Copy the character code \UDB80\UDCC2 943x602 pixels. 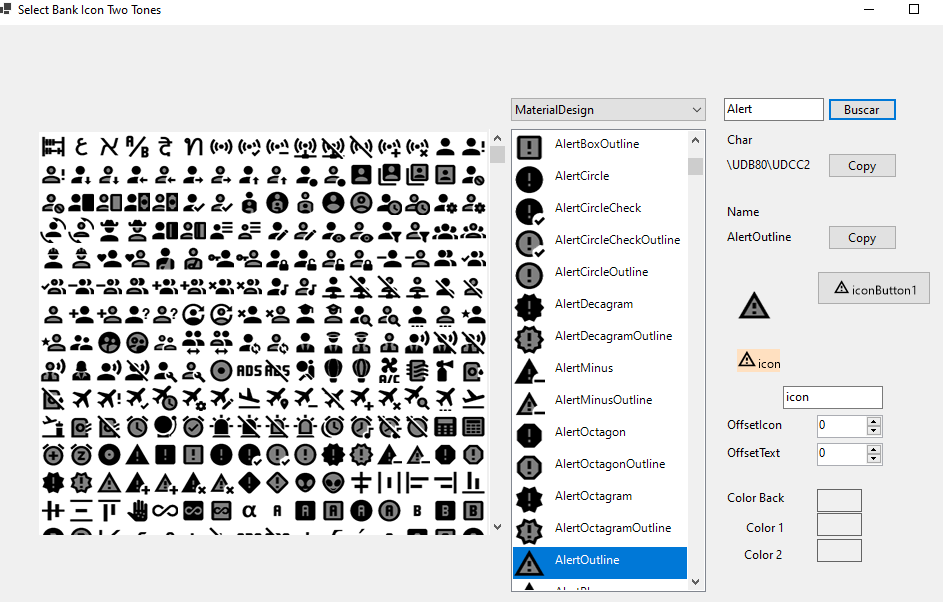point(861,165)
